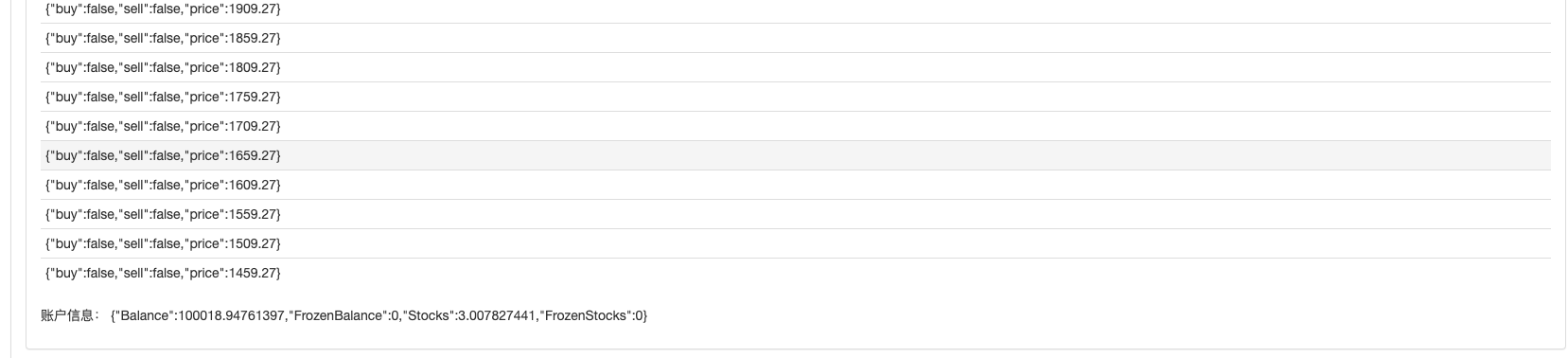The width and height of the screenshot is (1568, 358).
Task: Select the log row with price 1459.27
Action: click(795, 273)
